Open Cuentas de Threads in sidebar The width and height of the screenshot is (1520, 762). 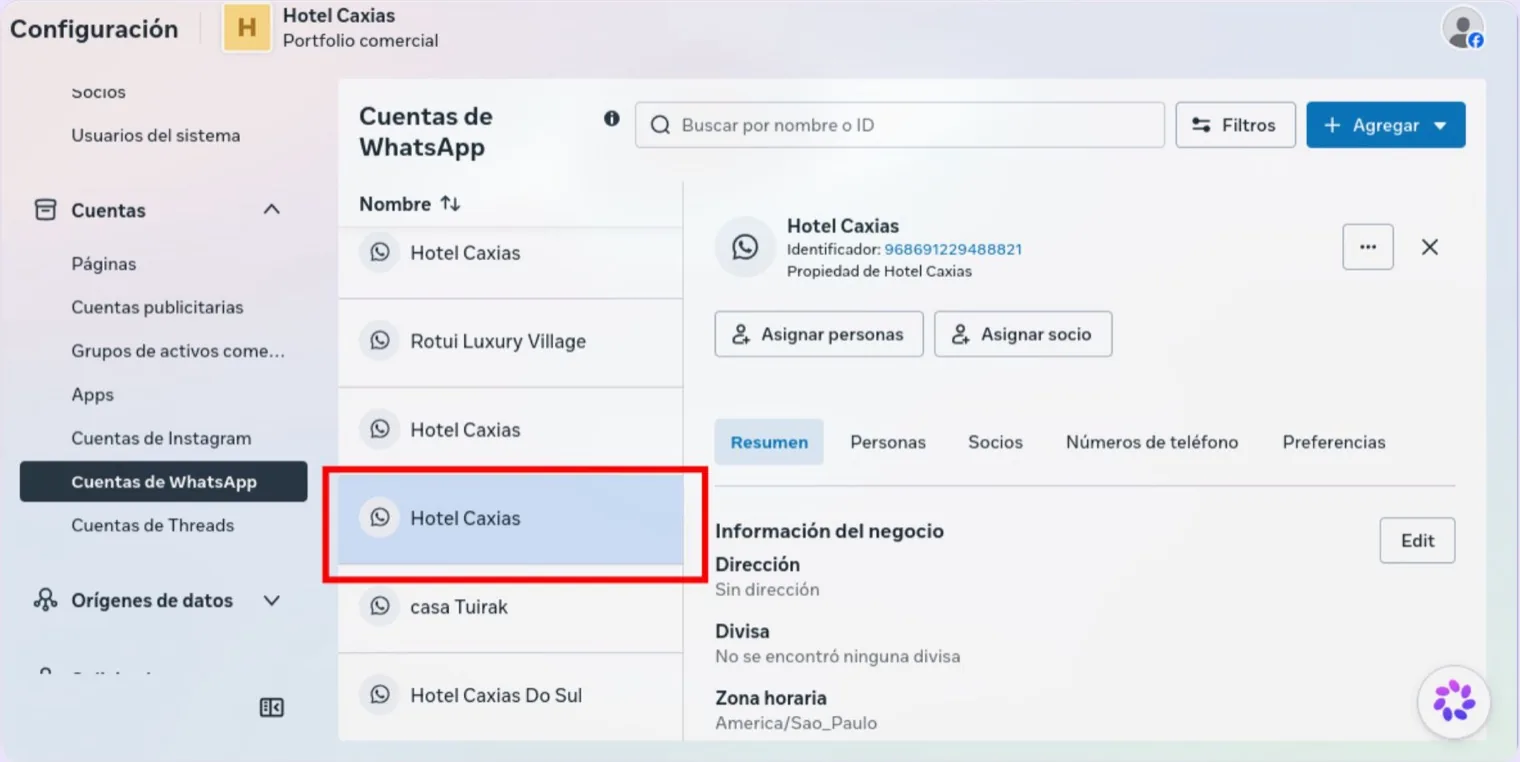tap(152, 525)
